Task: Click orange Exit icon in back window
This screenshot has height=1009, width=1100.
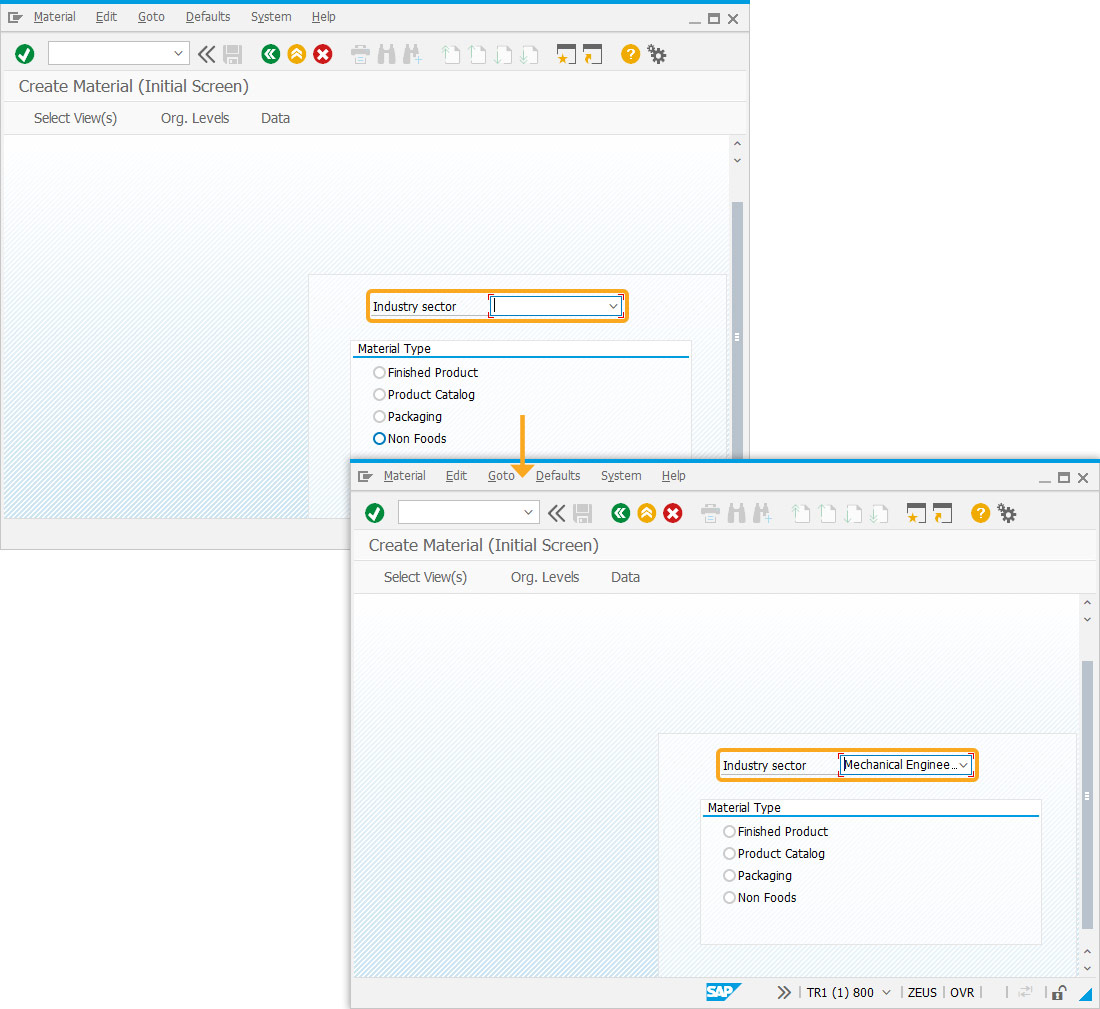Action: pyautogui.click(x=297, y=54)
